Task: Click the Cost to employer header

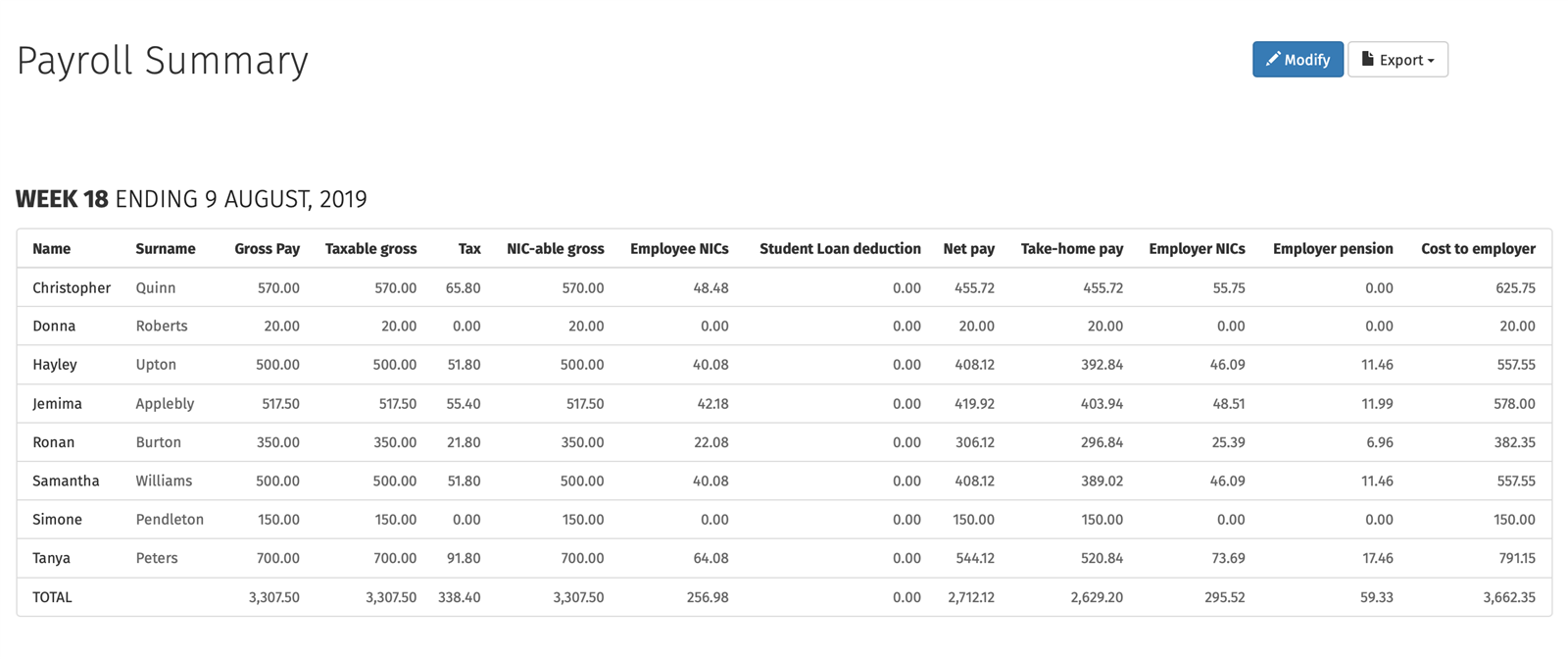Action: click(x=1478, y=249)
